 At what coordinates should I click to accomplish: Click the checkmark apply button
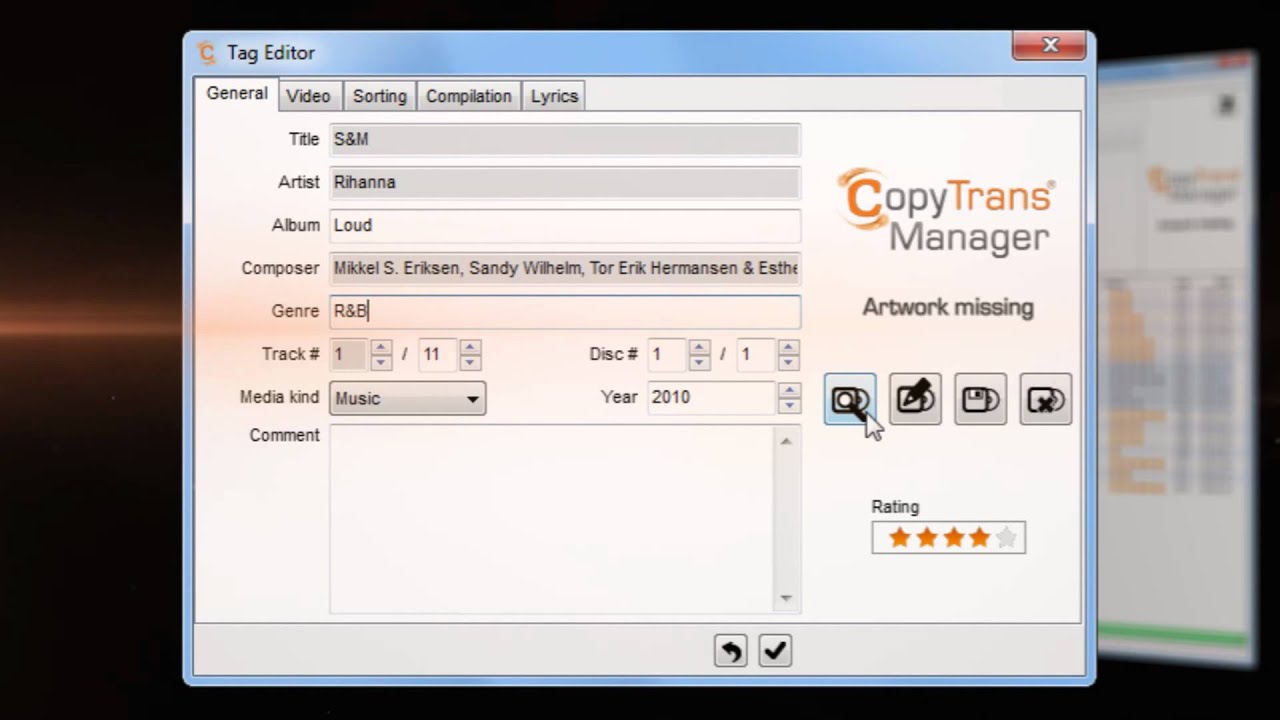click(x=775, y=651)
